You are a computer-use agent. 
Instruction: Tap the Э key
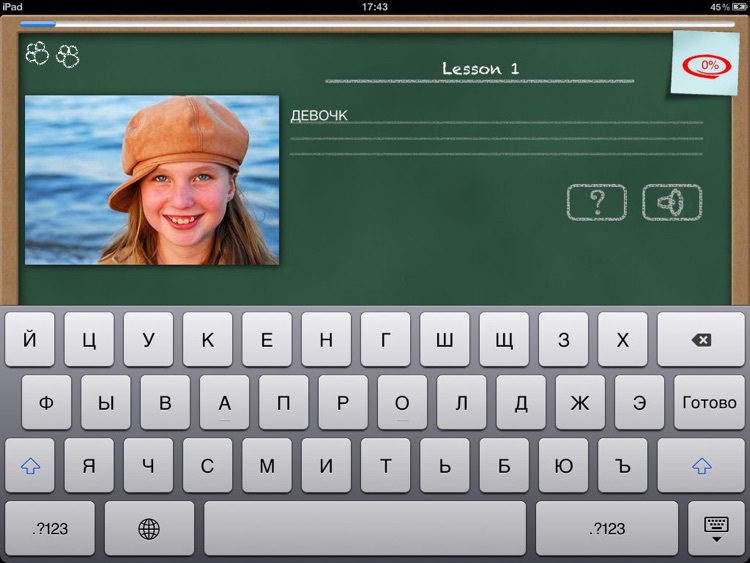coord(640,402)
